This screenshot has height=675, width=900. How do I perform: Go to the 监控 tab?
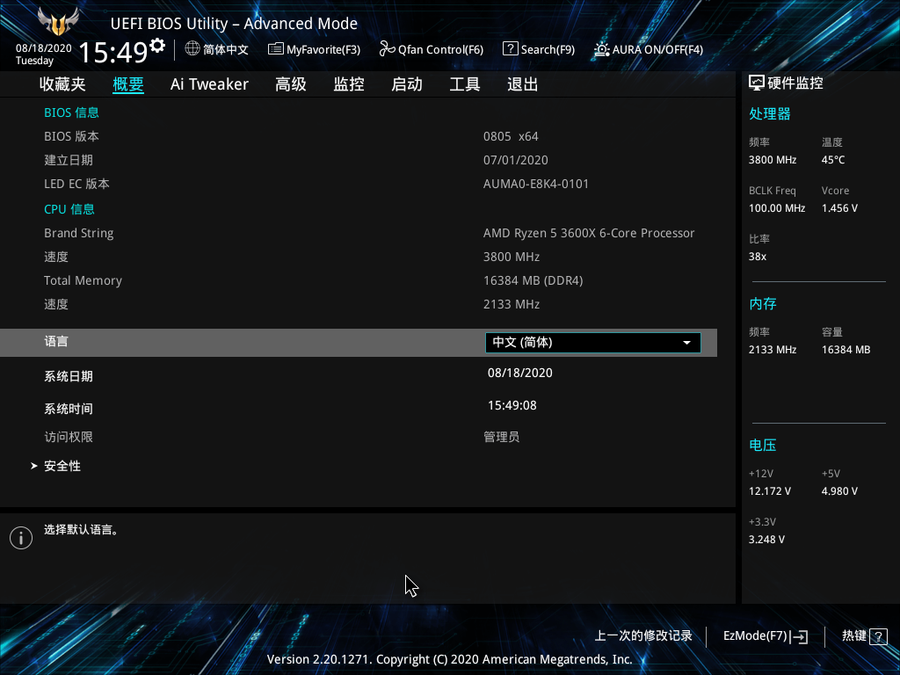point(349,85)
